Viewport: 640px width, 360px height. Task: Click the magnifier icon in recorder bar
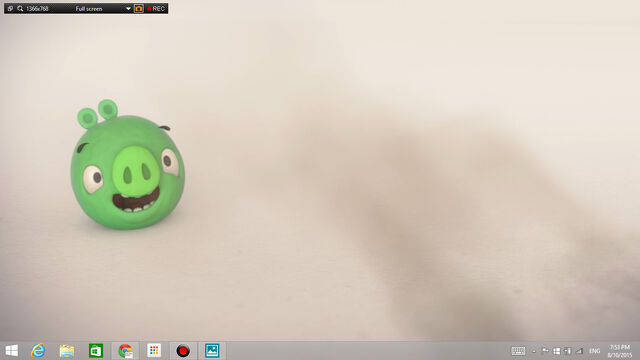click(x=20, y=9)
